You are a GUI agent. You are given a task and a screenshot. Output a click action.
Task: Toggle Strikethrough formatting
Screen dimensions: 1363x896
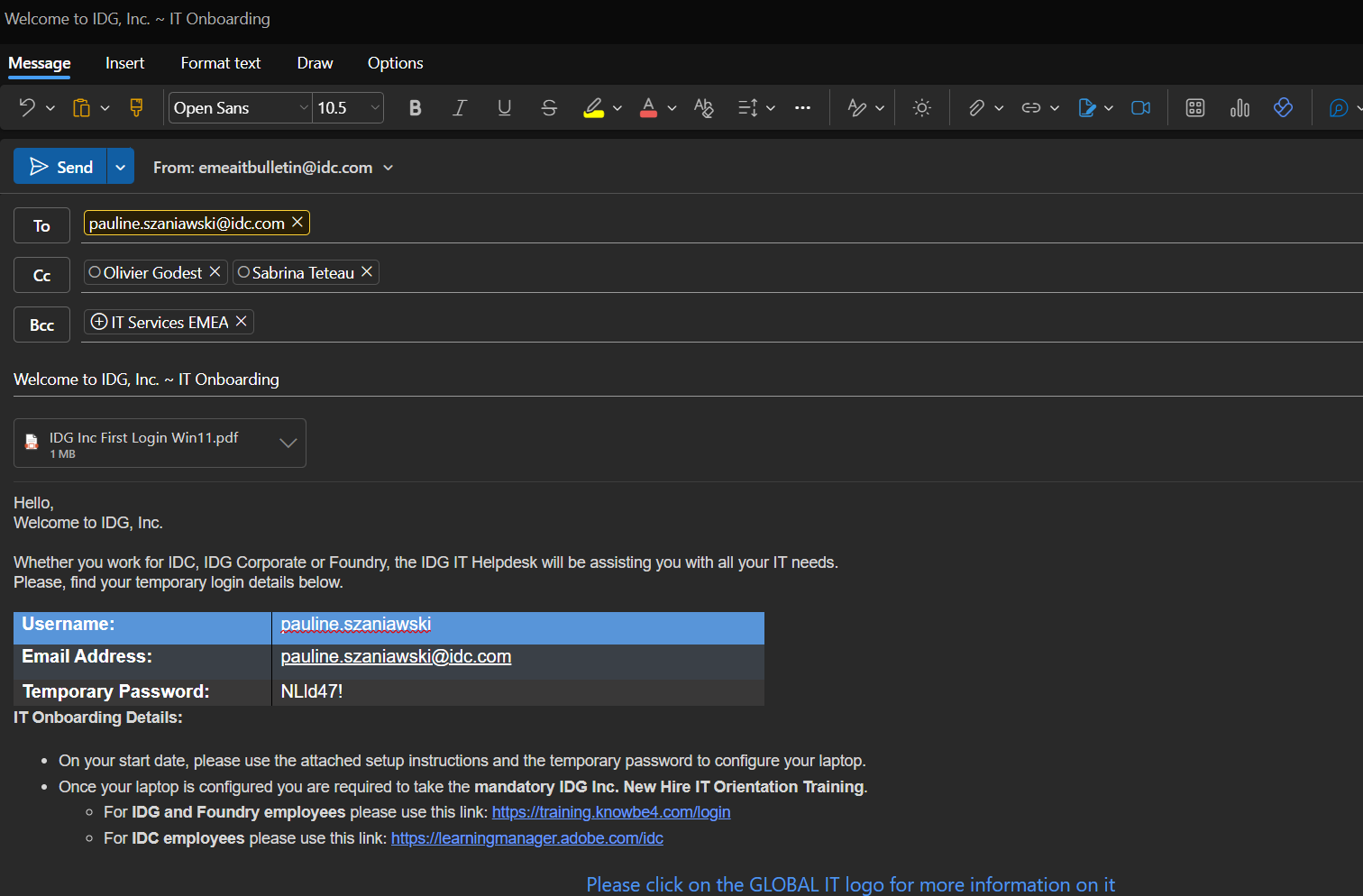pyautogui.click(x=549, y=108)
